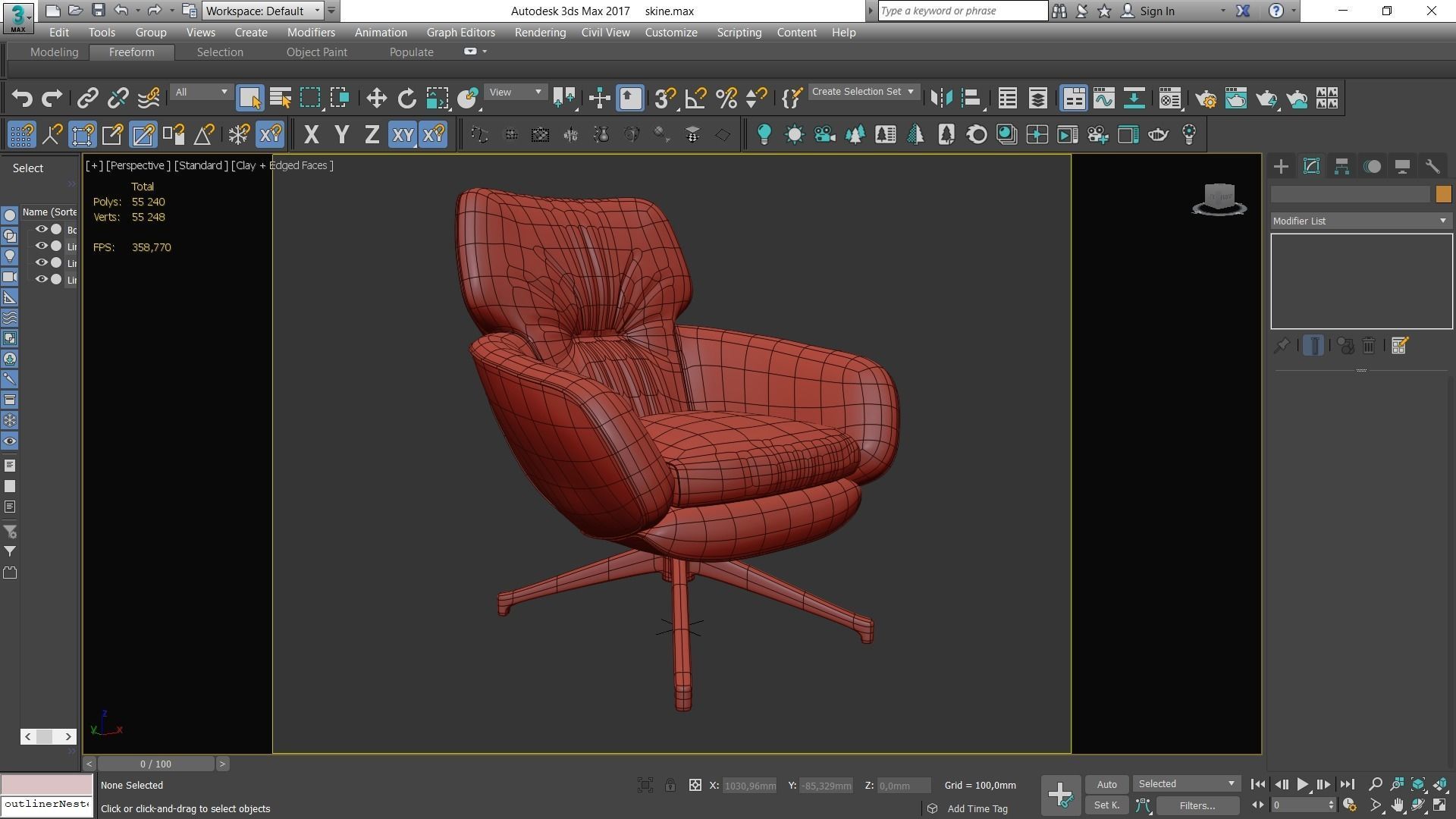Toggle 3D Snaps
The height and width of the screenshot is (819, 1456).
tap(665, 98)
